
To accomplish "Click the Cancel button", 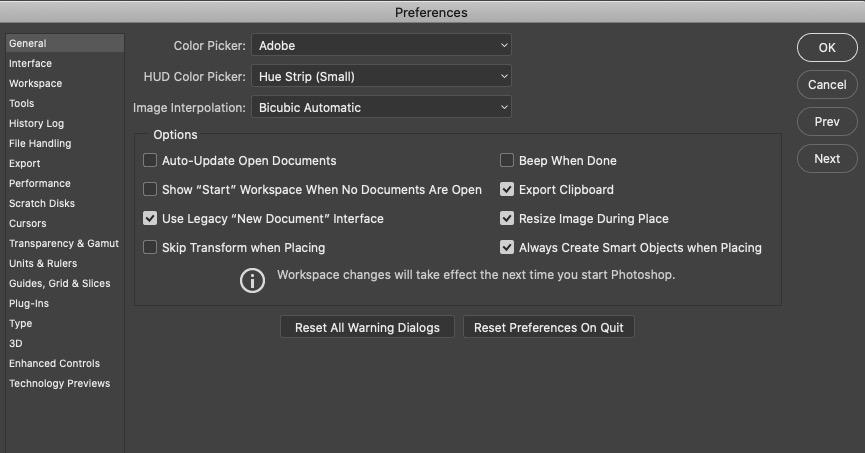I will [x=827, y=85].
